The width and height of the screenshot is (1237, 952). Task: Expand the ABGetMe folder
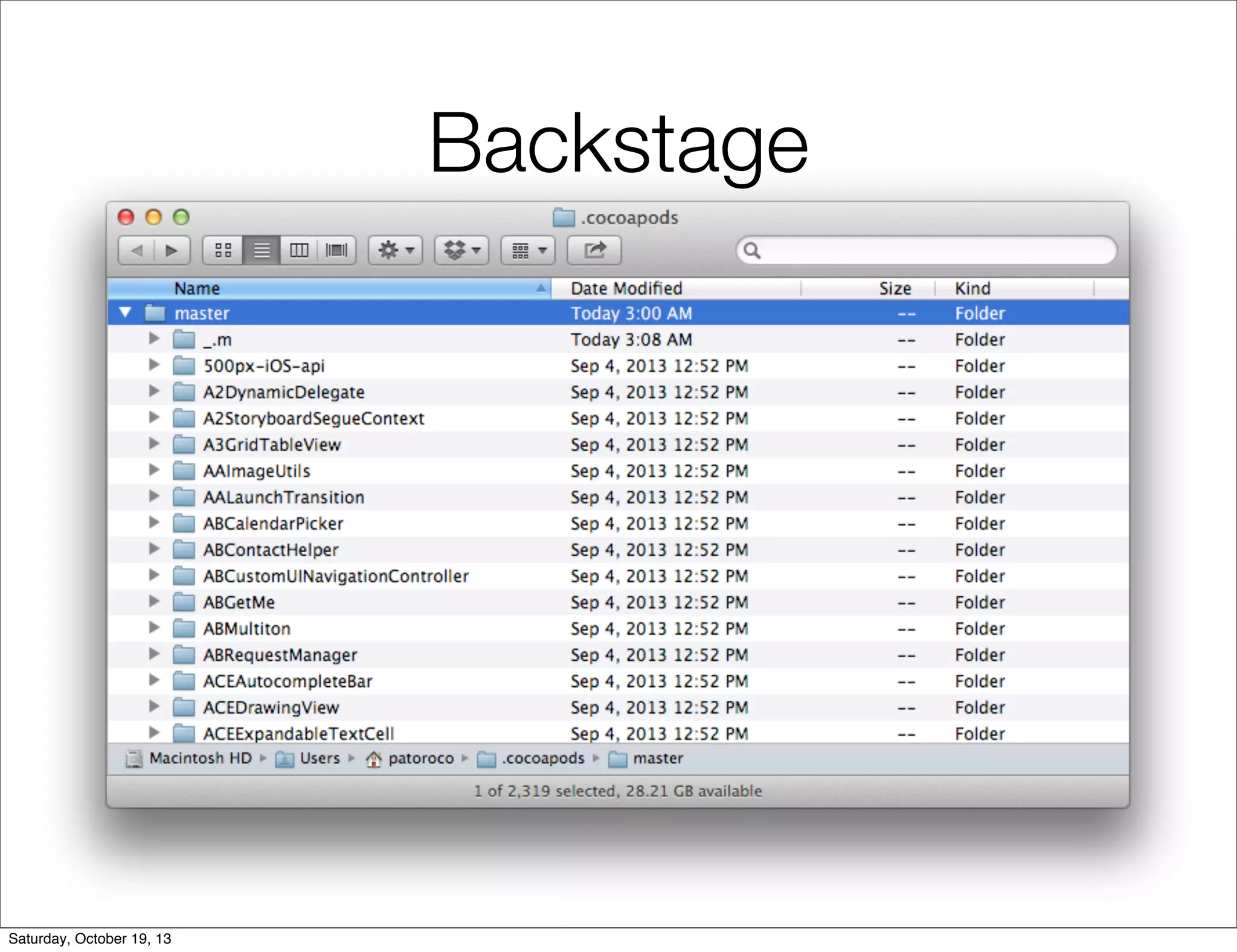154,602
